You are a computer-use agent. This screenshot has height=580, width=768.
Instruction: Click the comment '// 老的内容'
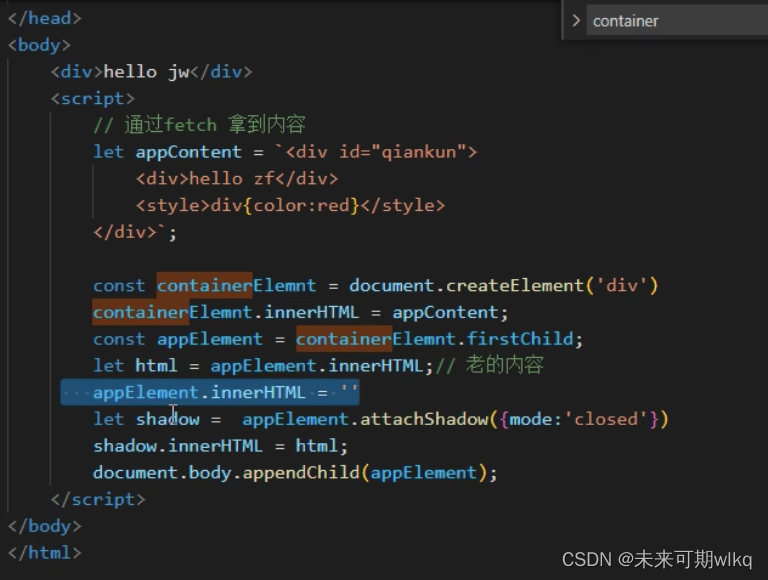coord(490,365)
